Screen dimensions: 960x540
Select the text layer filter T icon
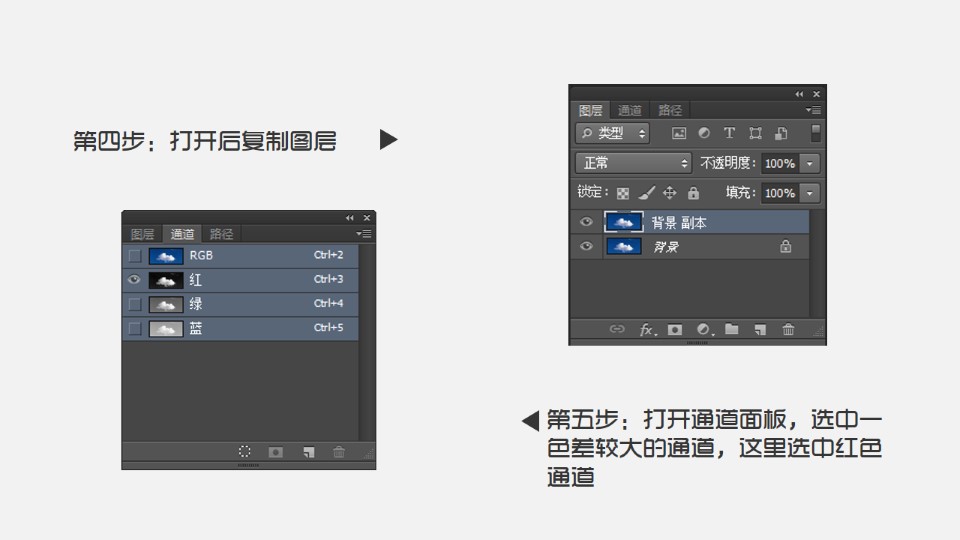729,133
